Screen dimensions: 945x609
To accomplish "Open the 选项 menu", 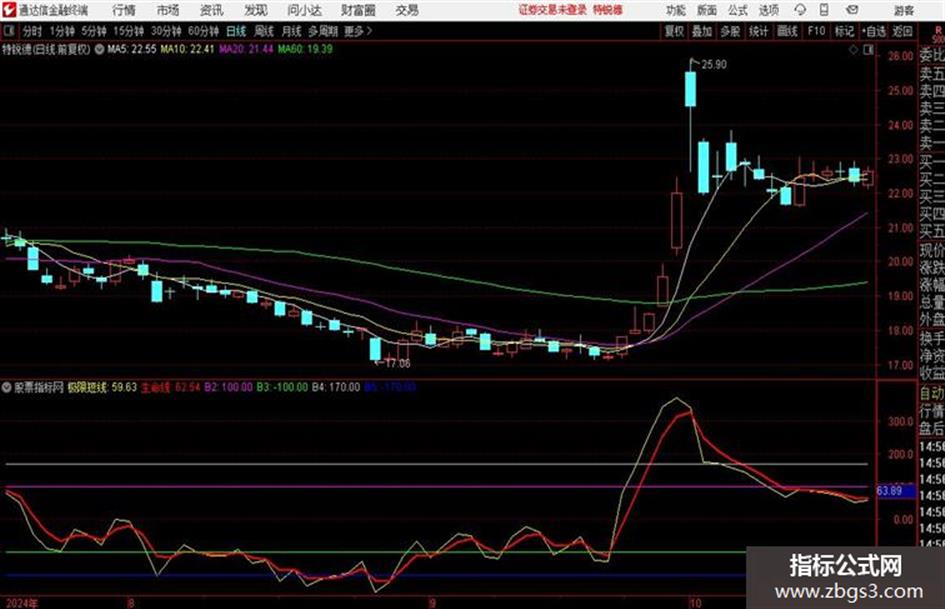I will pyautogui.click(x=768, y=10).
